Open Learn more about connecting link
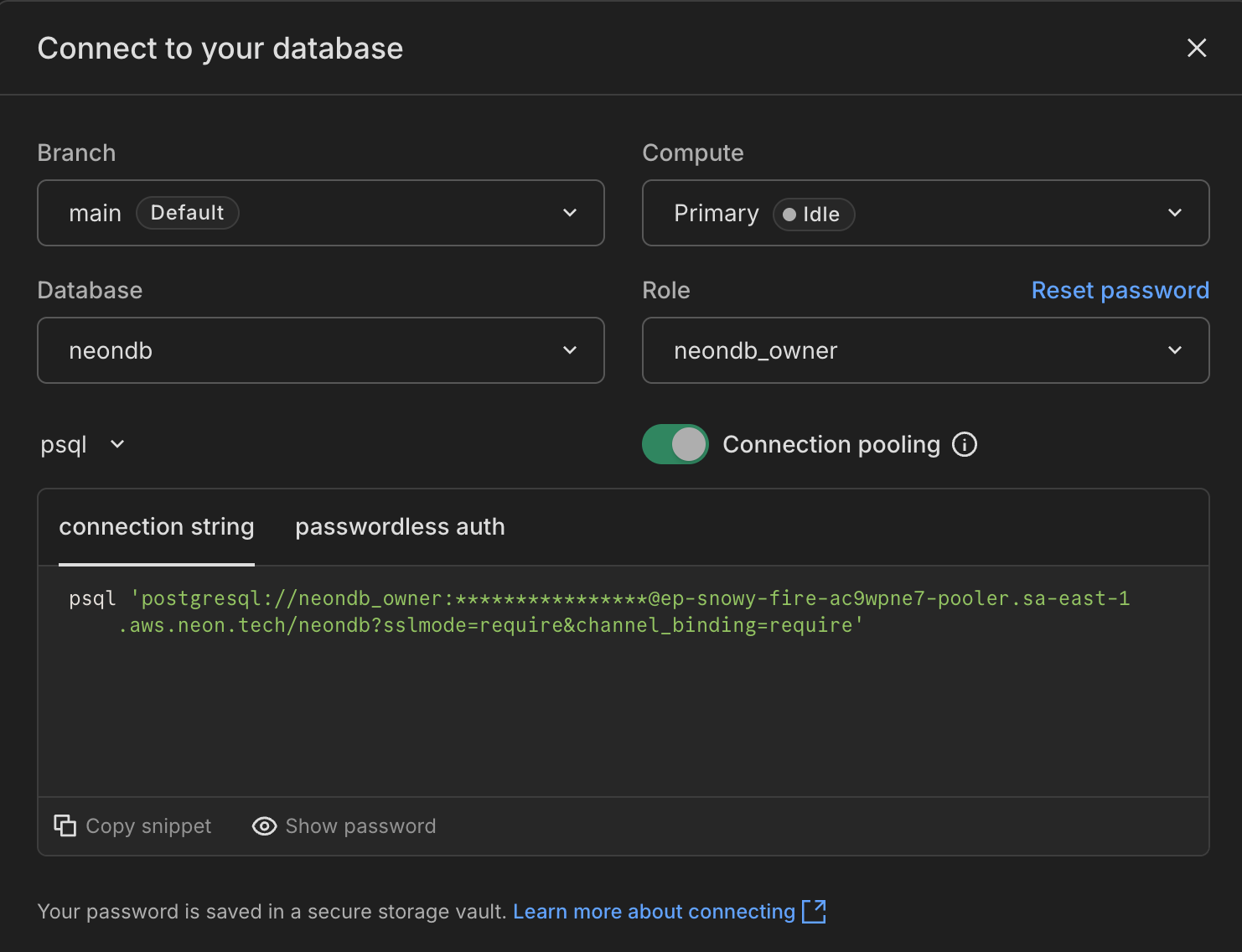The width and height of the screenshot is (1242, 952). pos(654,912)
